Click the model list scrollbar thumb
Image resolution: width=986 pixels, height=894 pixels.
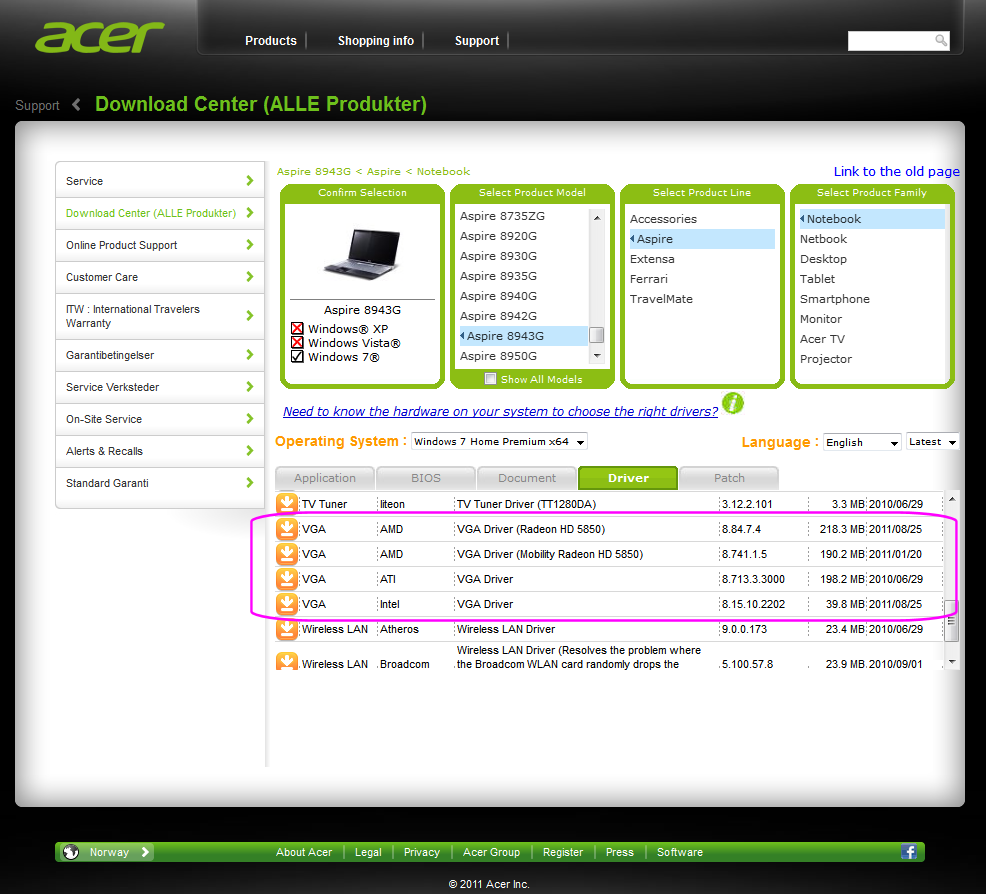point(597,335)
